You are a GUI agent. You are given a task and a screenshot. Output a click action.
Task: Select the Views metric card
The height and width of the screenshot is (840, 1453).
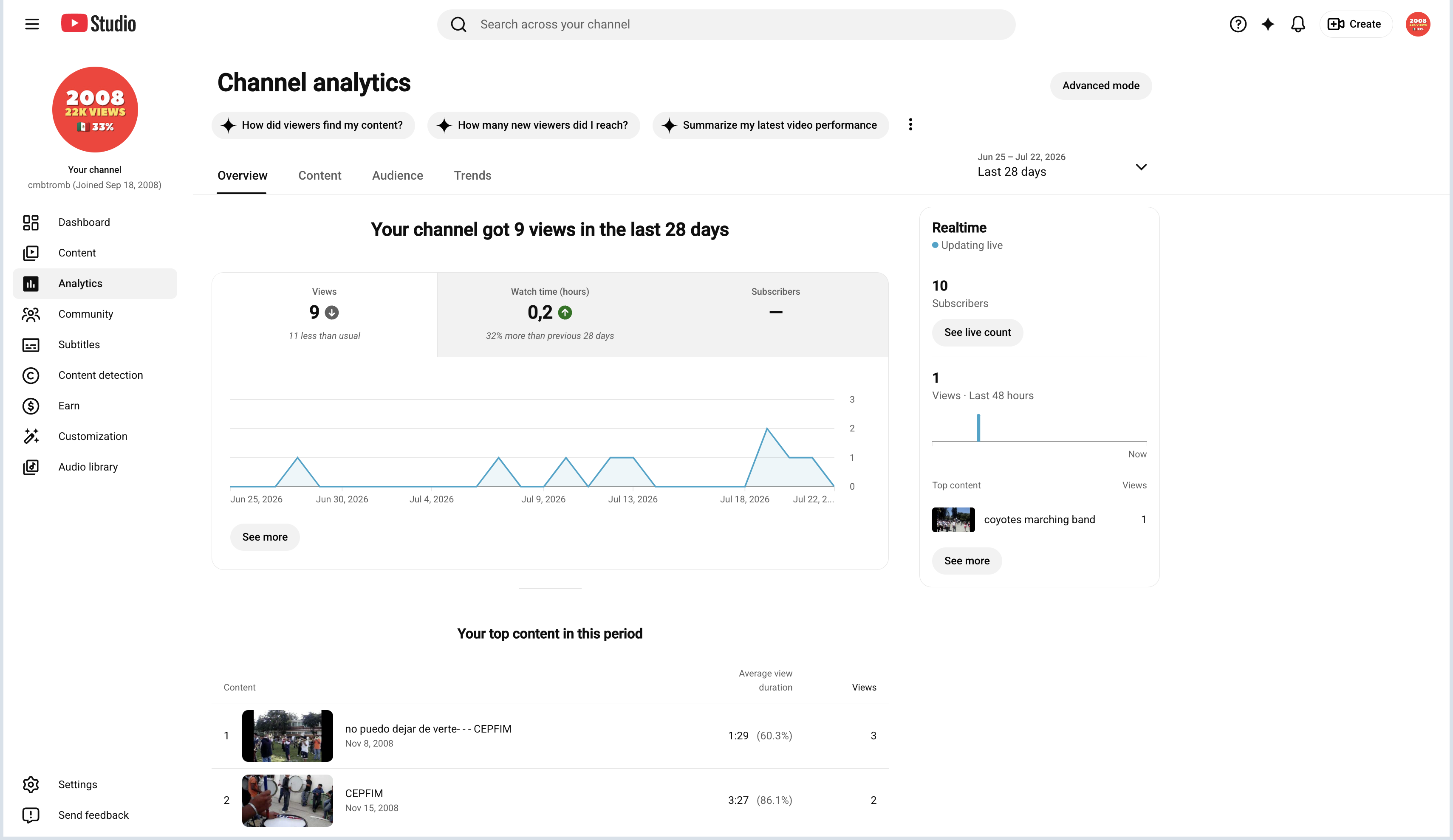[x=324, y=314]
